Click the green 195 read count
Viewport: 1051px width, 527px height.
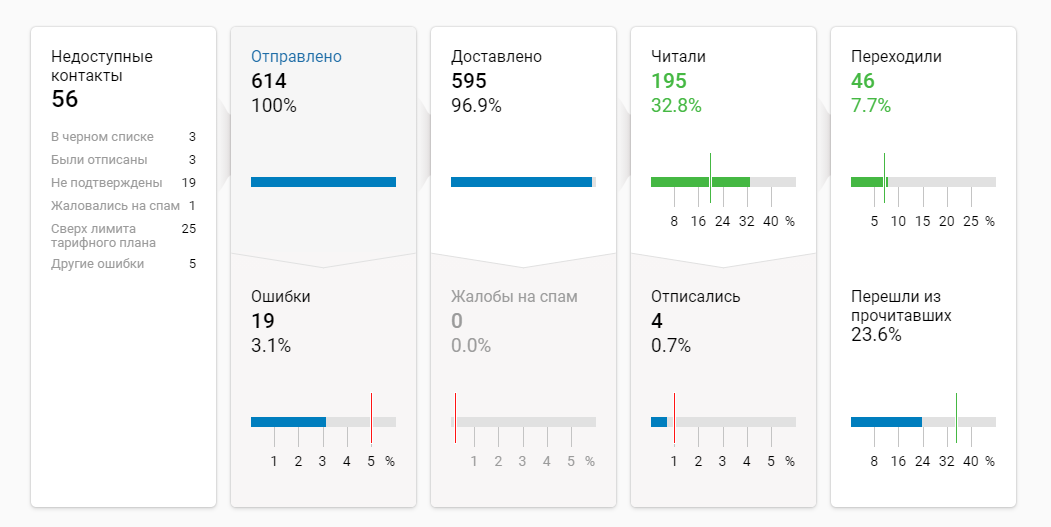tap(669, 81)
